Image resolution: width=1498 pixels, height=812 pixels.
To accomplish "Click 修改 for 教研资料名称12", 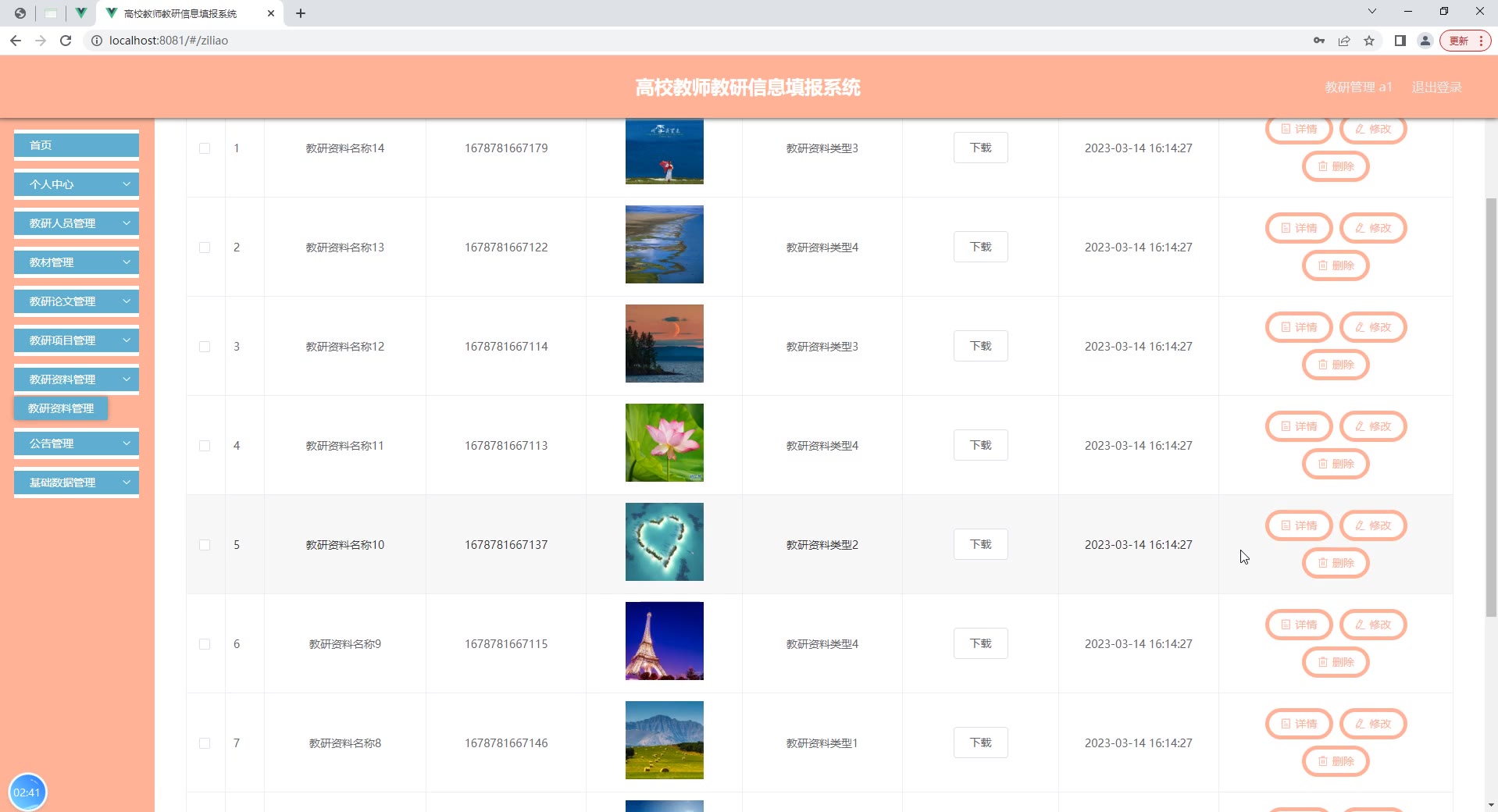I will (x=1373, y=327).
